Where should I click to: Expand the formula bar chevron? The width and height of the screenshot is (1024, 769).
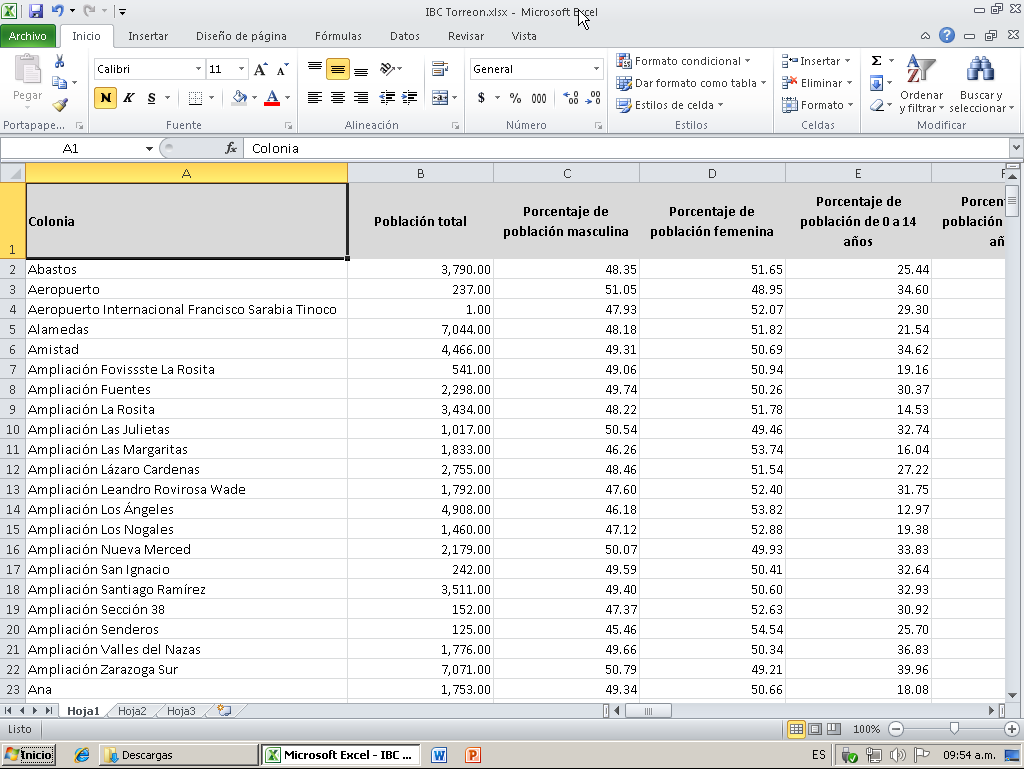point(1016,148)
